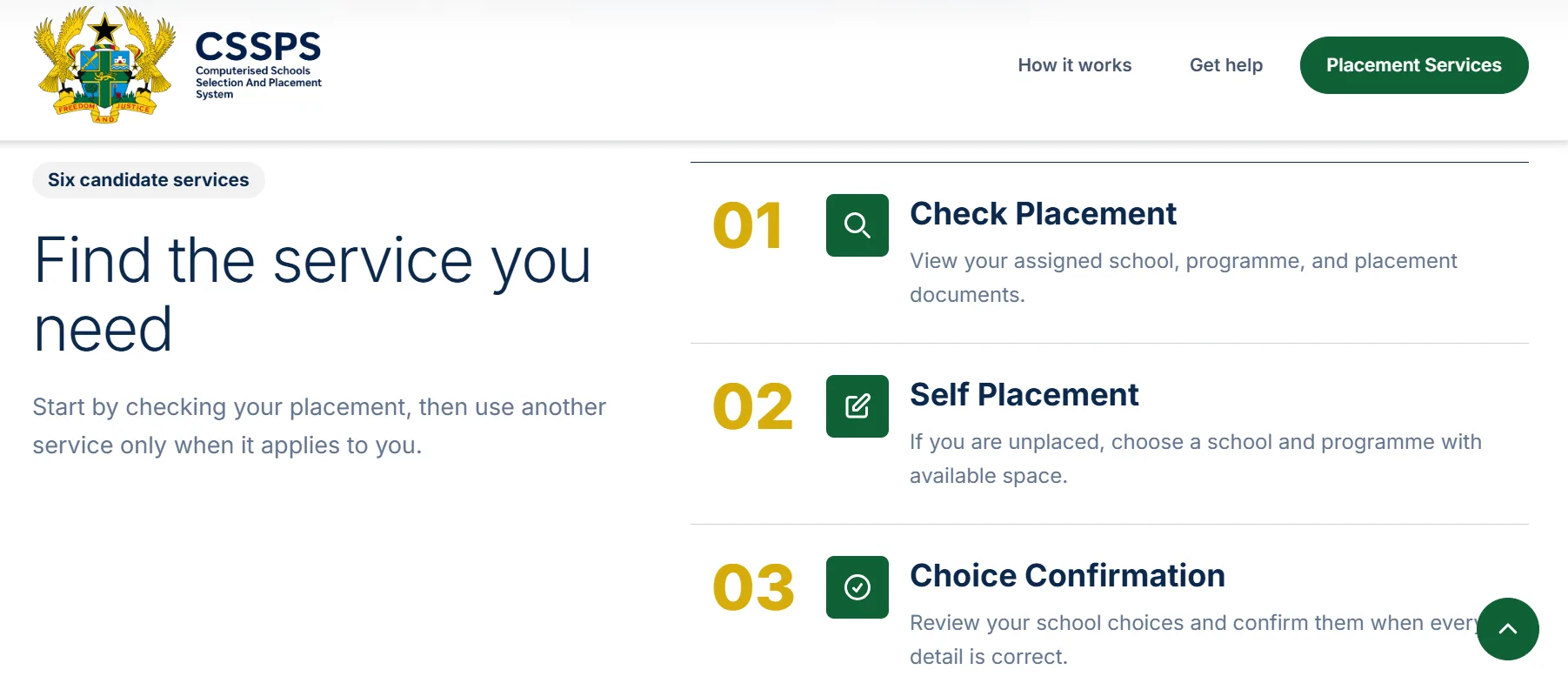Viewport: 1568px width, 683px height.
Task: Open the Self Placement heading link
Action: 1024,395
